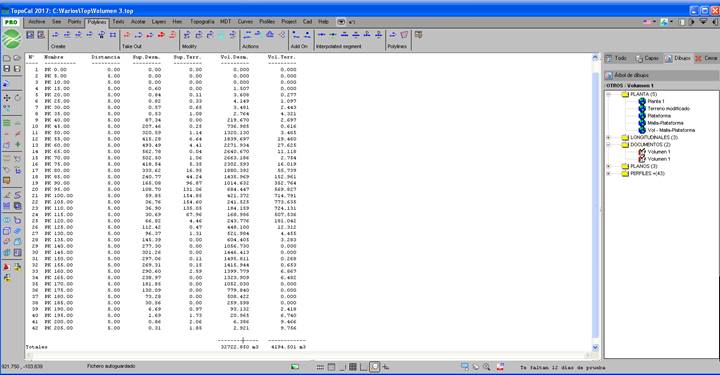Click the report scrollbar up arrow
720x375 pixels.
[x=596, y=58]
